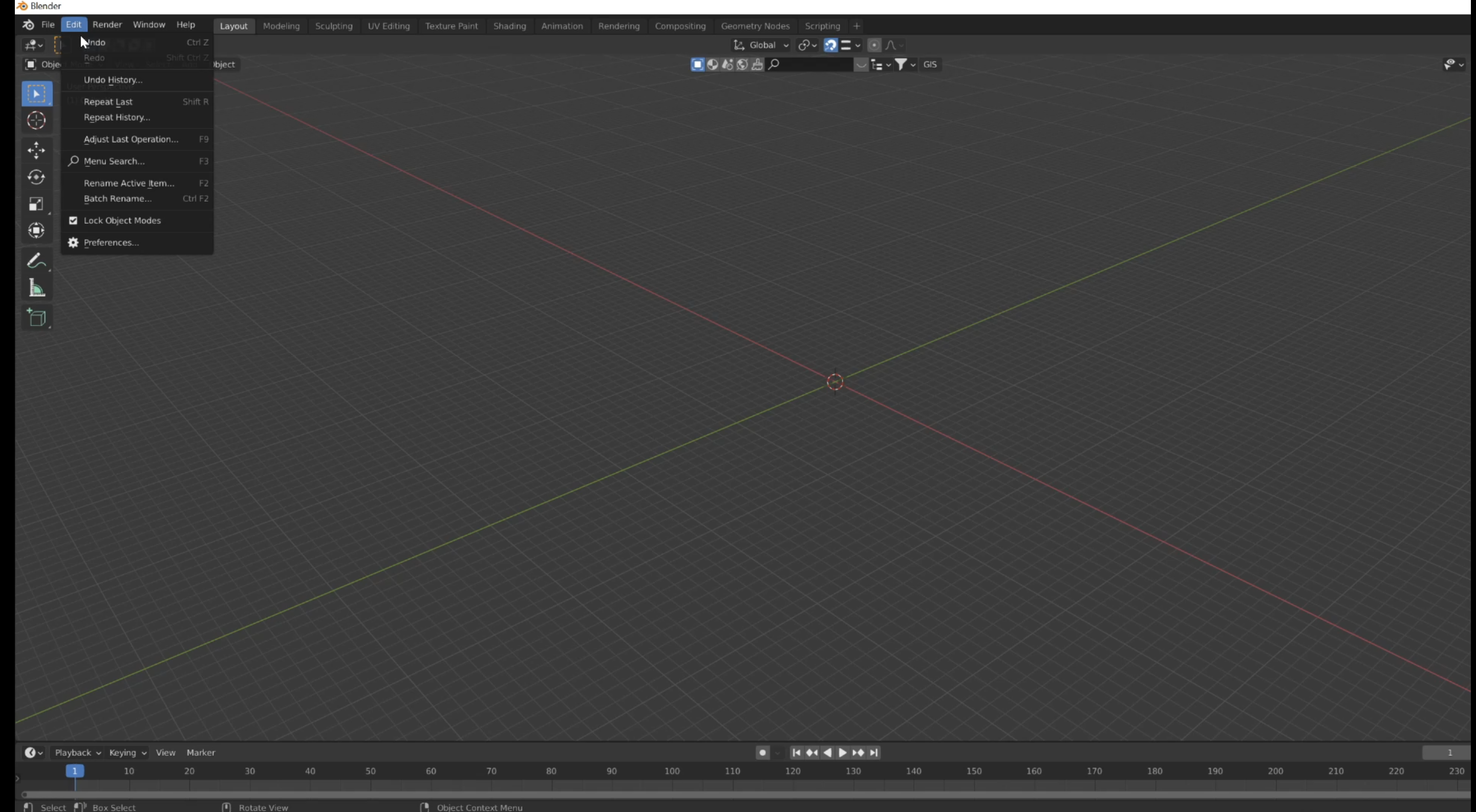Select the Scale tool
The width and height of the screenshot is (1476, 812).
click(36, 204)
